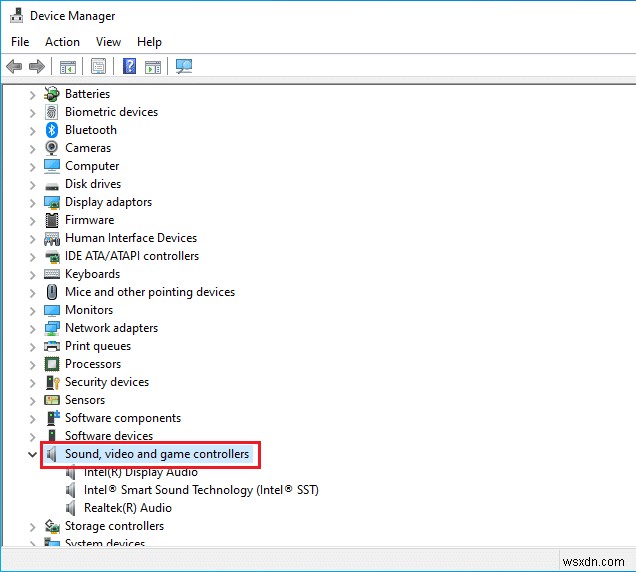Select the Computer category label
Viewport: 636px width, 572px height.
[x=92, y=166]
